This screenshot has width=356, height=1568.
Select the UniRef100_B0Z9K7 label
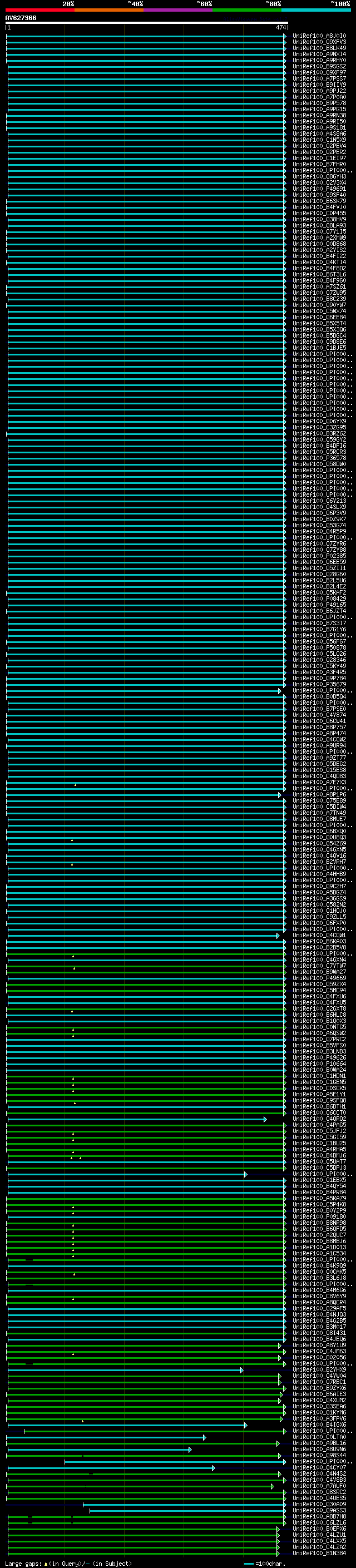[x=319, y=519]
